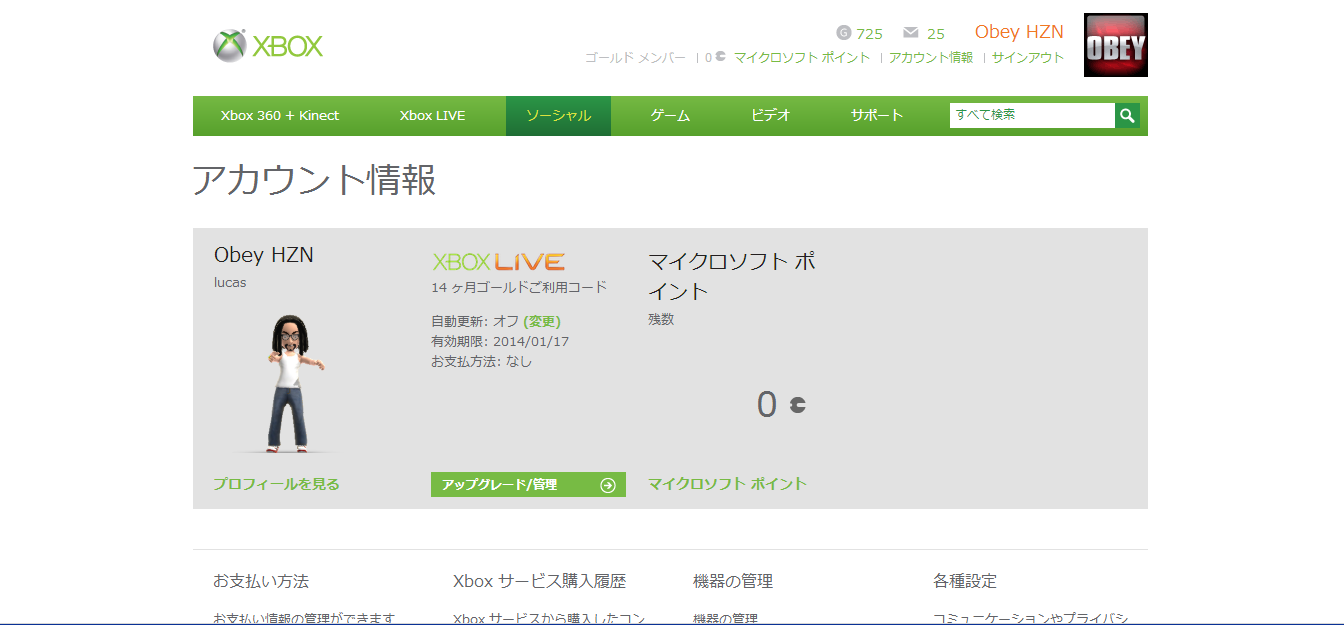This screenshot has width=1344, height=625.
Task: Open messages via the envelope icon
Action: [x=910, y=33]
